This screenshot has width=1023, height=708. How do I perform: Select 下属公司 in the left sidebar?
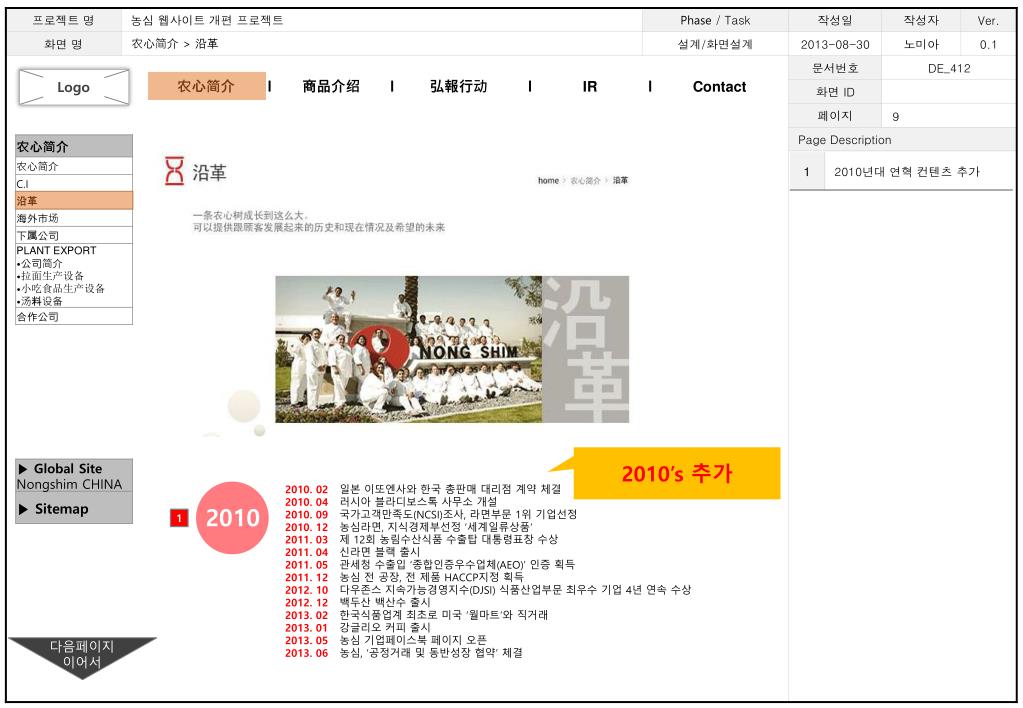(x=74, y=236)
